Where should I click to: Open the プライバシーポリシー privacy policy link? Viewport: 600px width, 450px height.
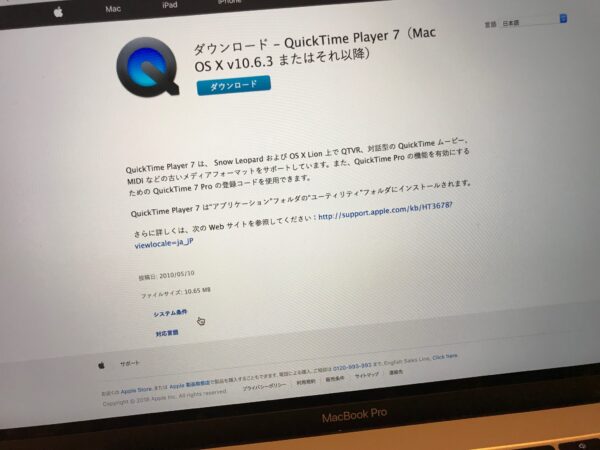coord(264,386)
